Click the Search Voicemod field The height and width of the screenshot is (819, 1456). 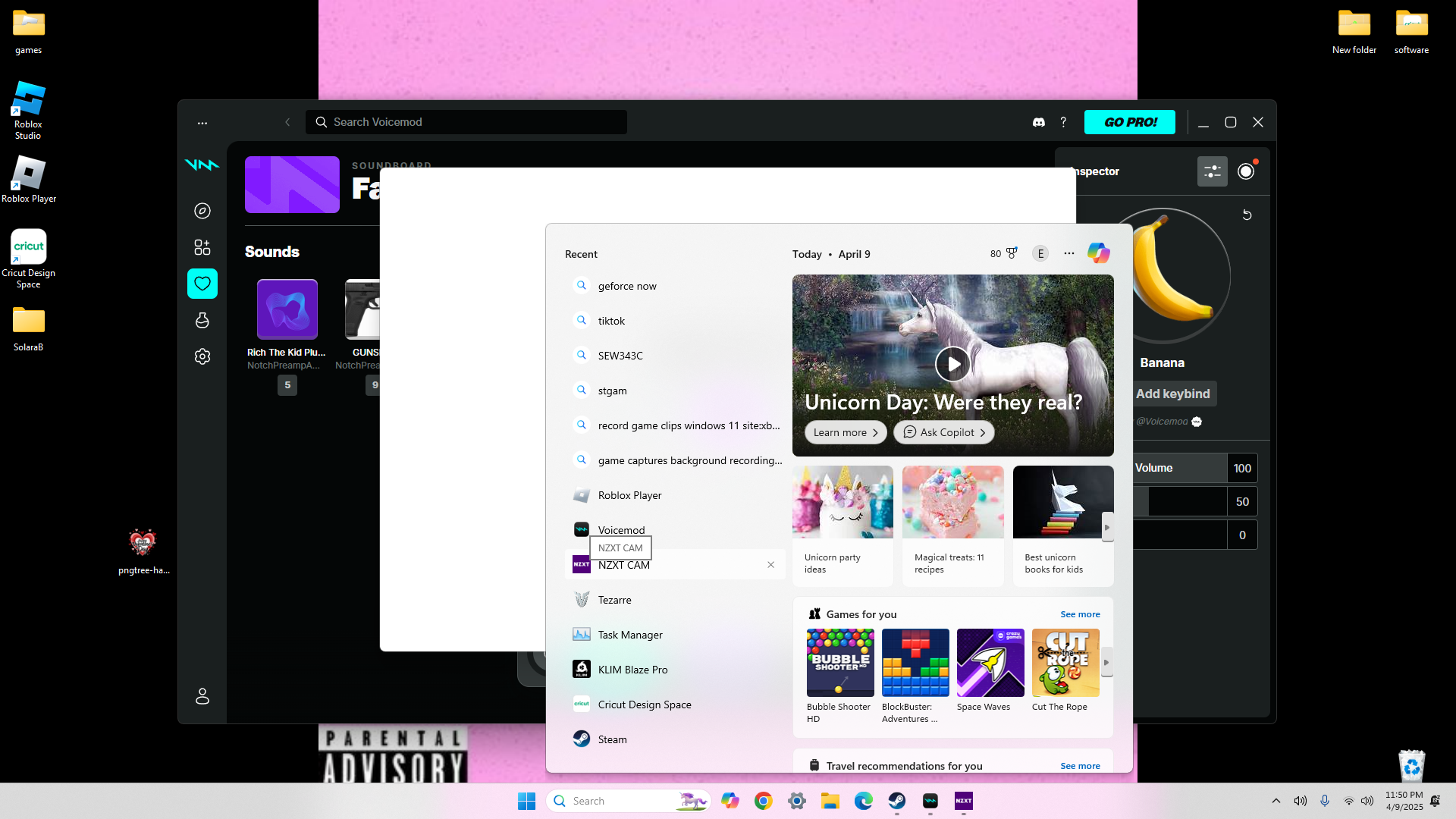point(466,122)
